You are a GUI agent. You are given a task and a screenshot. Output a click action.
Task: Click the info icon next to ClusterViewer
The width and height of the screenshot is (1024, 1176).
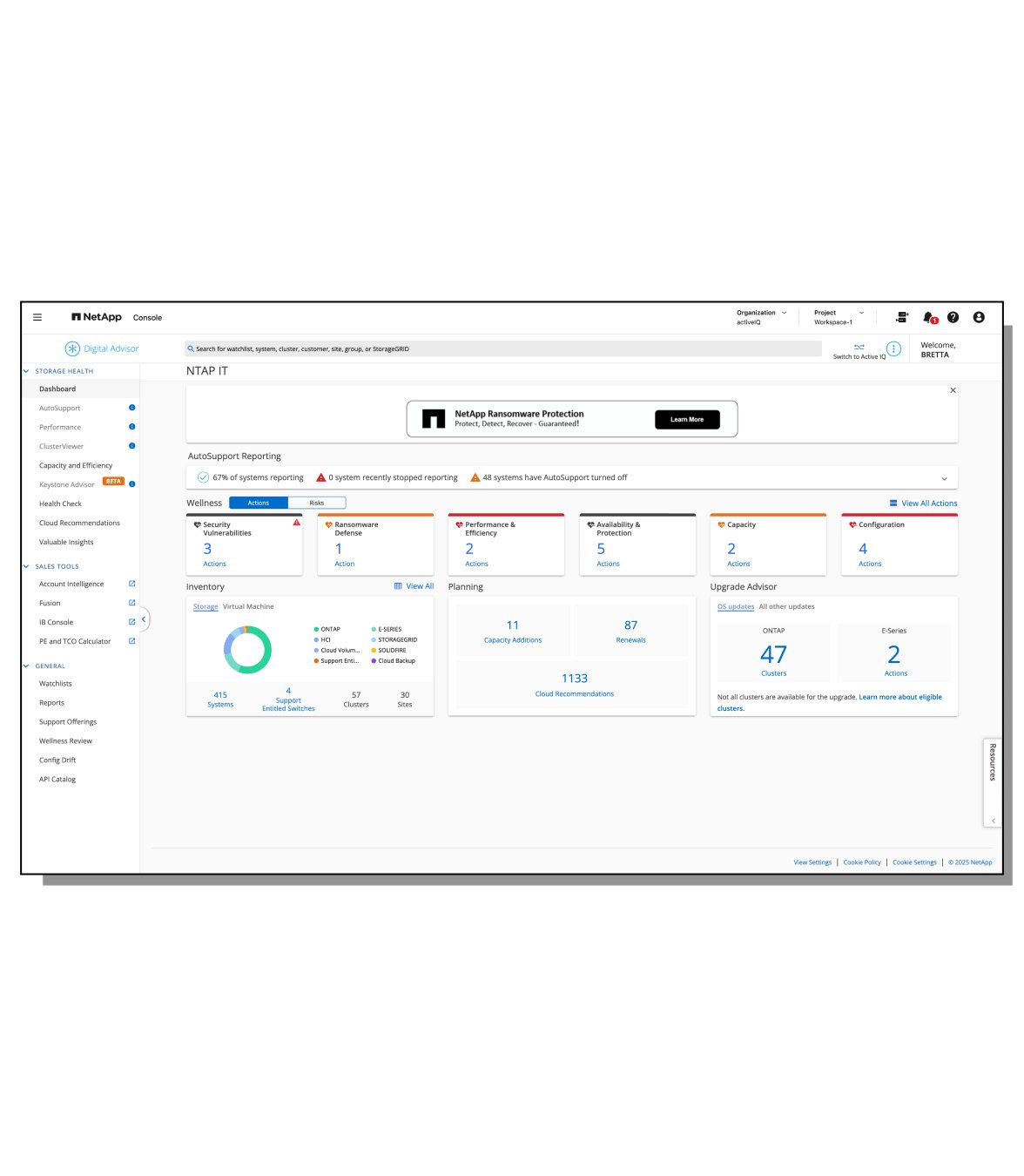coord(132,446)
